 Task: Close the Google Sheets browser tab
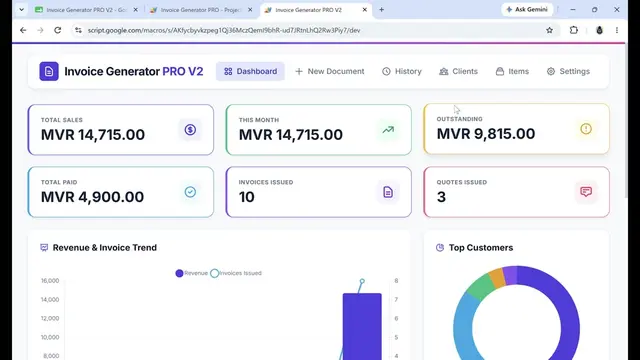click(x=136, y=10)
